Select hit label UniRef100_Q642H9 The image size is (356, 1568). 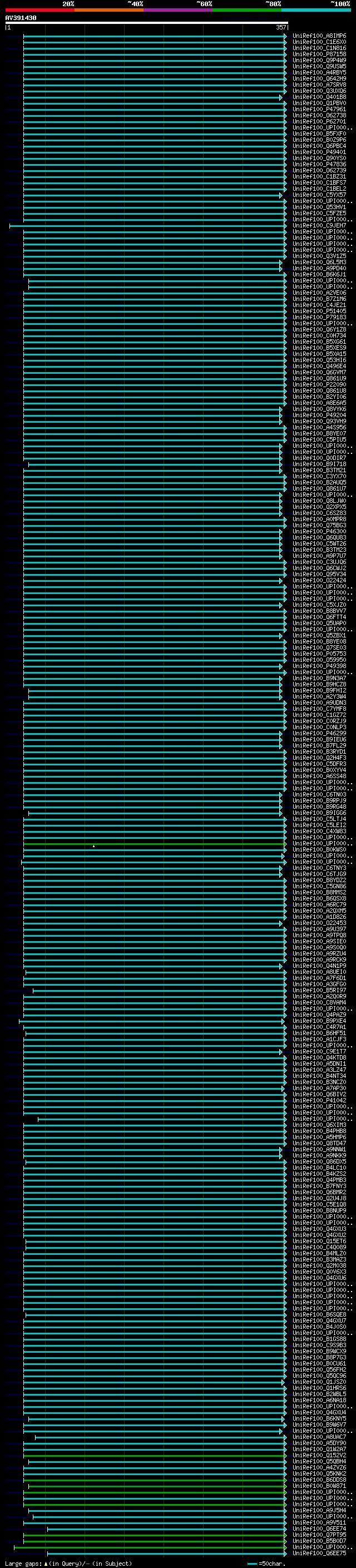(x=319, y=78)
